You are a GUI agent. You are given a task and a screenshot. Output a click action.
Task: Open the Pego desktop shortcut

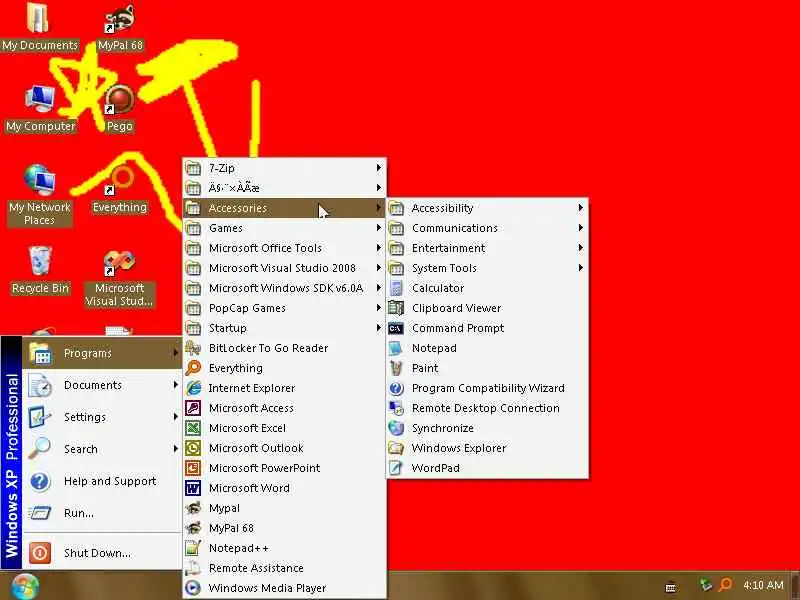click(x=119, y=109)
